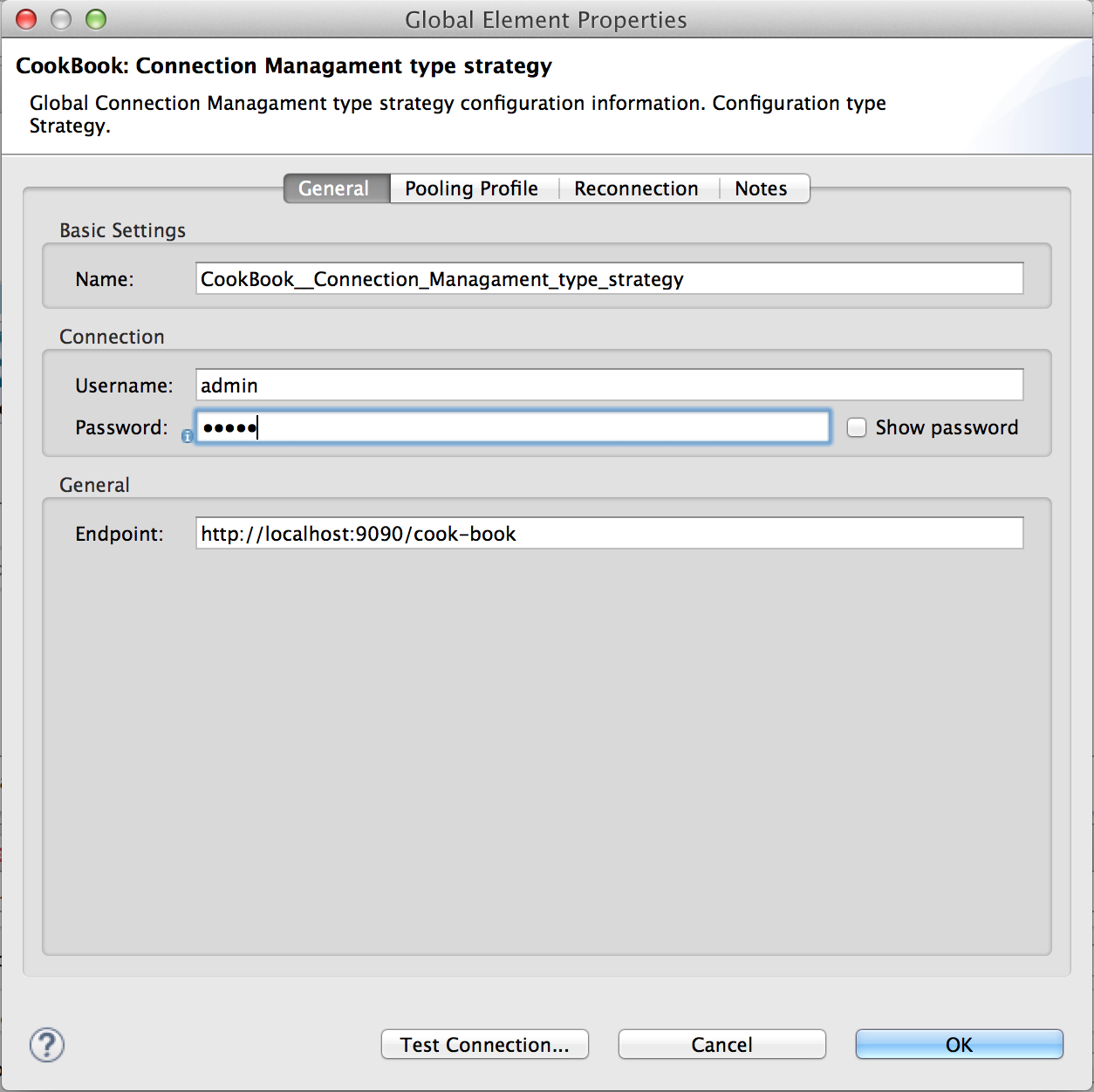Switch to the Pooling Profile tab
Screen dimensions: 1094x1092
[471, 188]
